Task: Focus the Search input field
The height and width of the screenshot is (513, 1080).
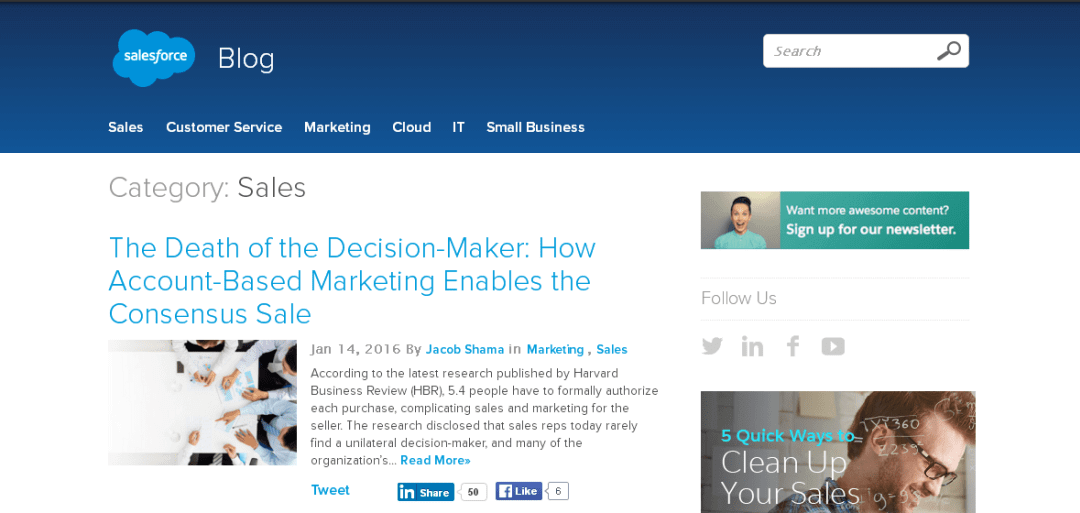Action: [x=850, y=51]
